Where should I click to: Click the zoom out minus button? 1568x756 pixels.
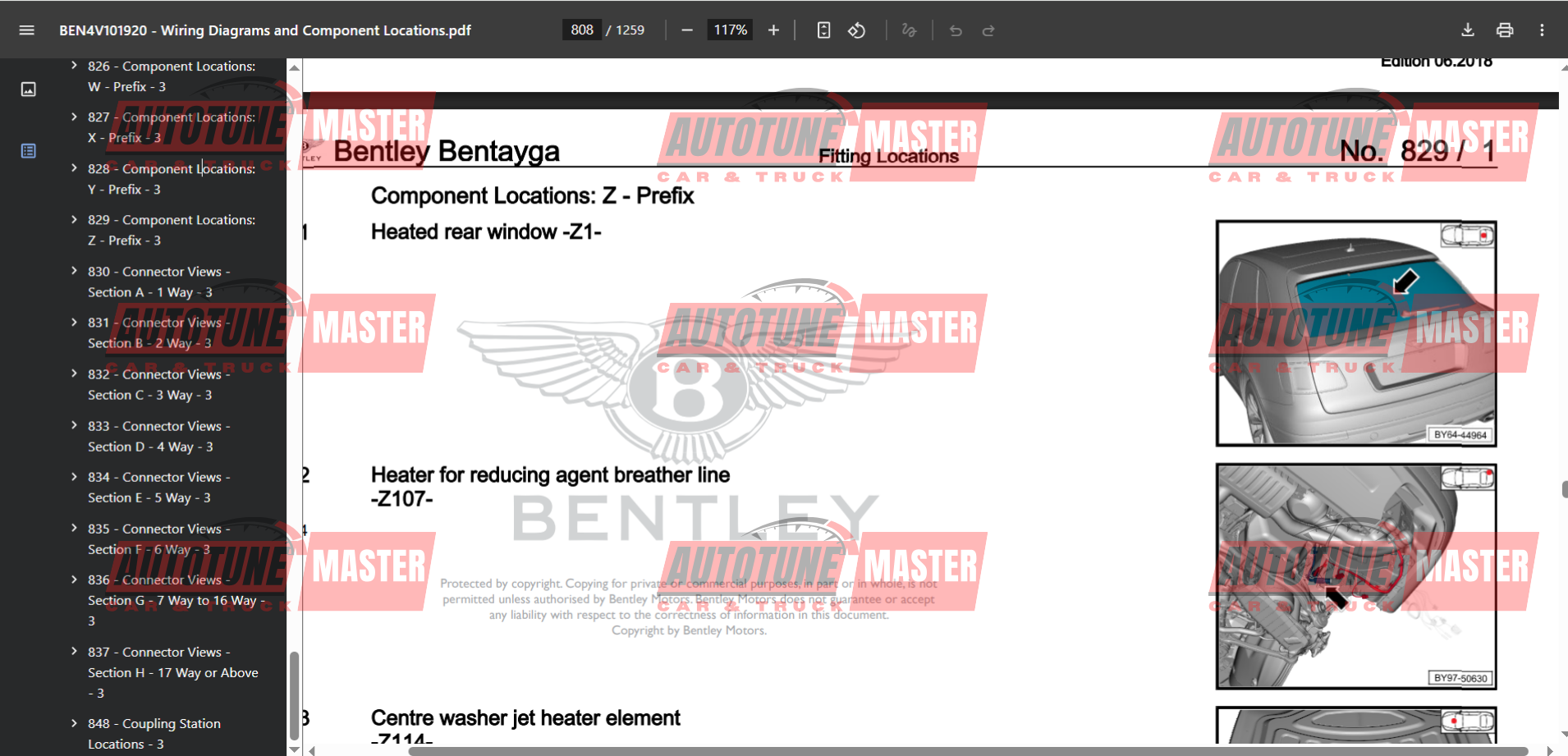(x=687, y=30)
